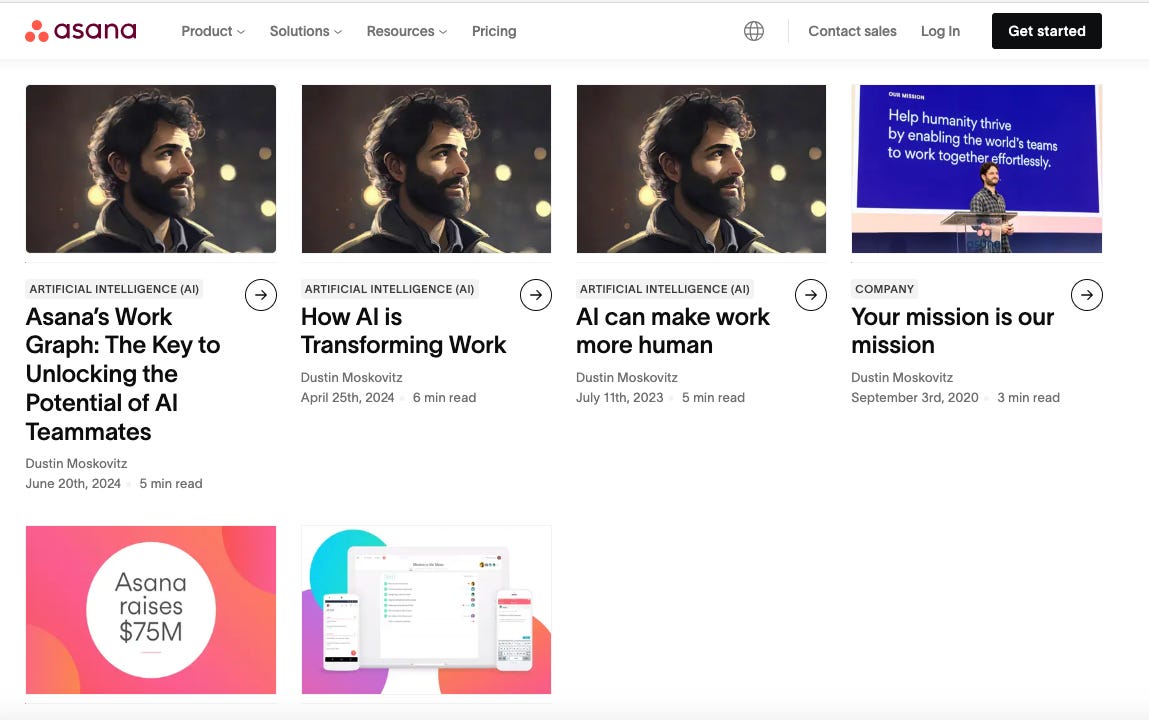Expand the Solutions dropdown menu

coord(306,31)
